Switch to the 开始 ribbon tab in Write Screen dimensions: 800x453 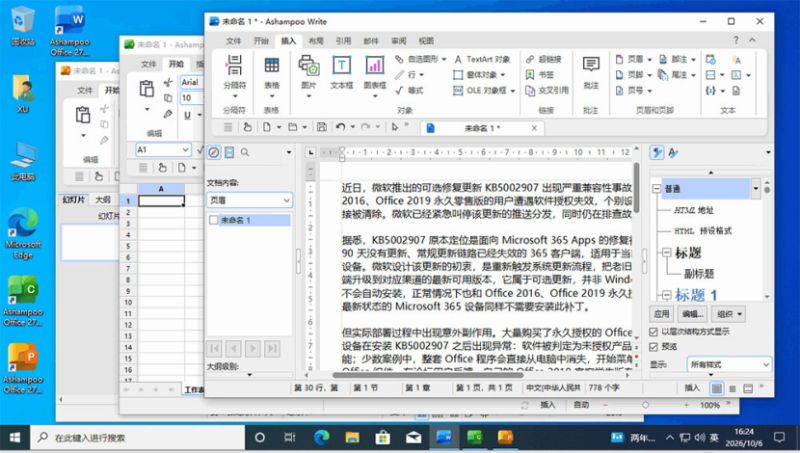click(x=261, y=41)
